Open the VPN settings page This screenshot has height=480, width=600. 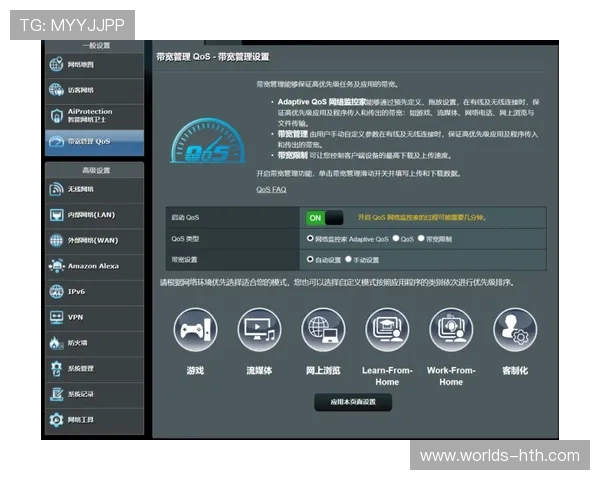(x=95, y=317)
